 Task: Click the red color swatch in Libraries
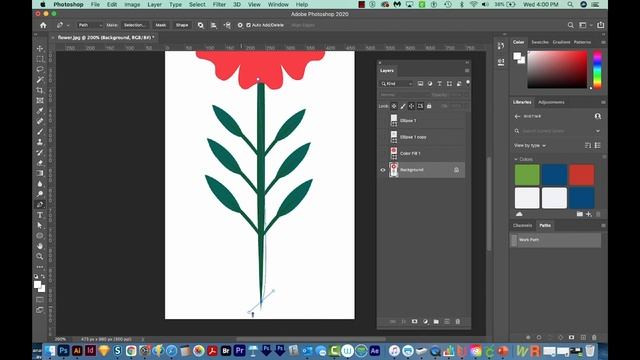click(x=582, y=175)
